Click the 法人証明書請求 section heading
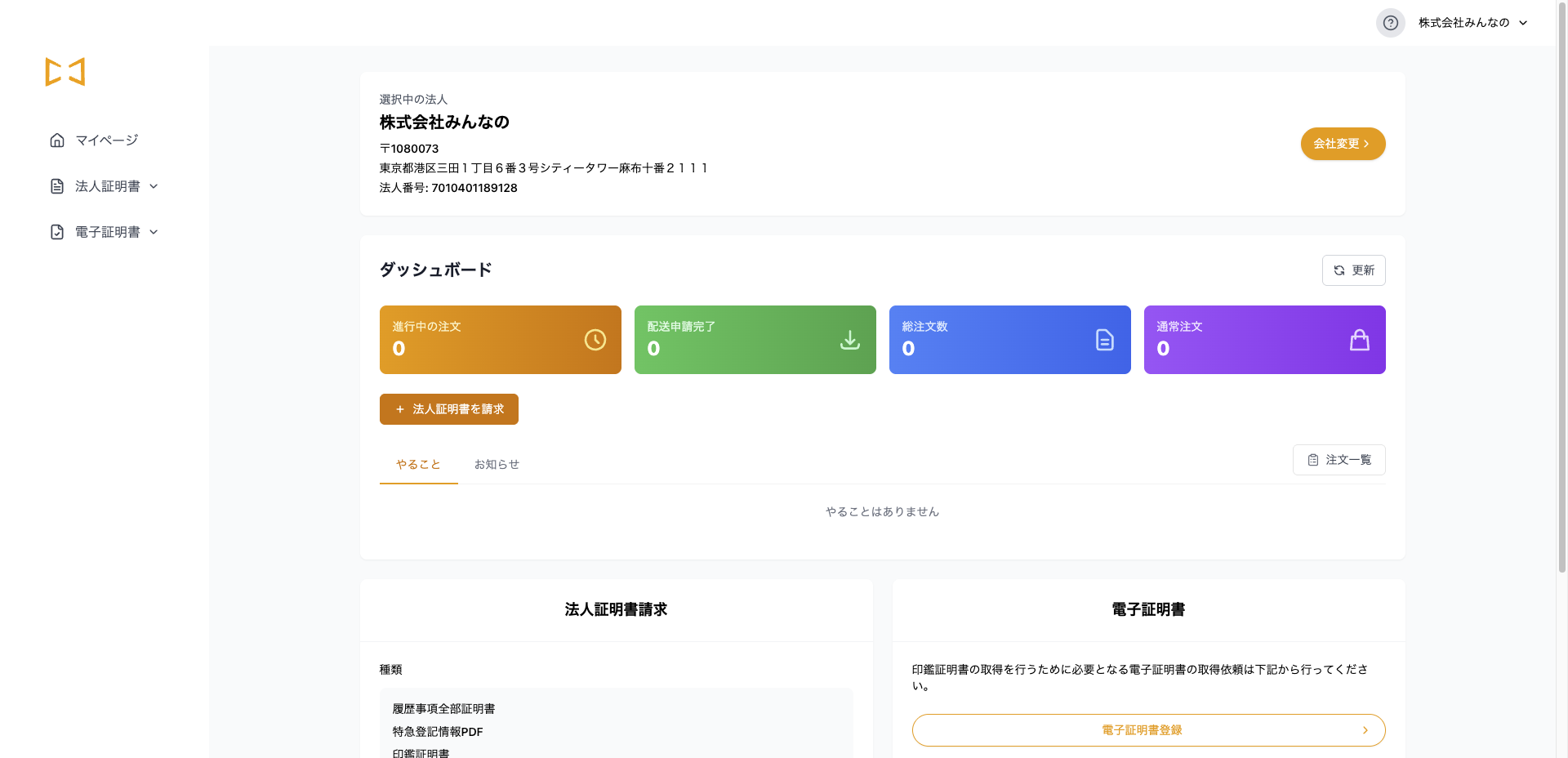Image resolution: width=1568 pixels, height=758 pixels. (x=617, y=609)
